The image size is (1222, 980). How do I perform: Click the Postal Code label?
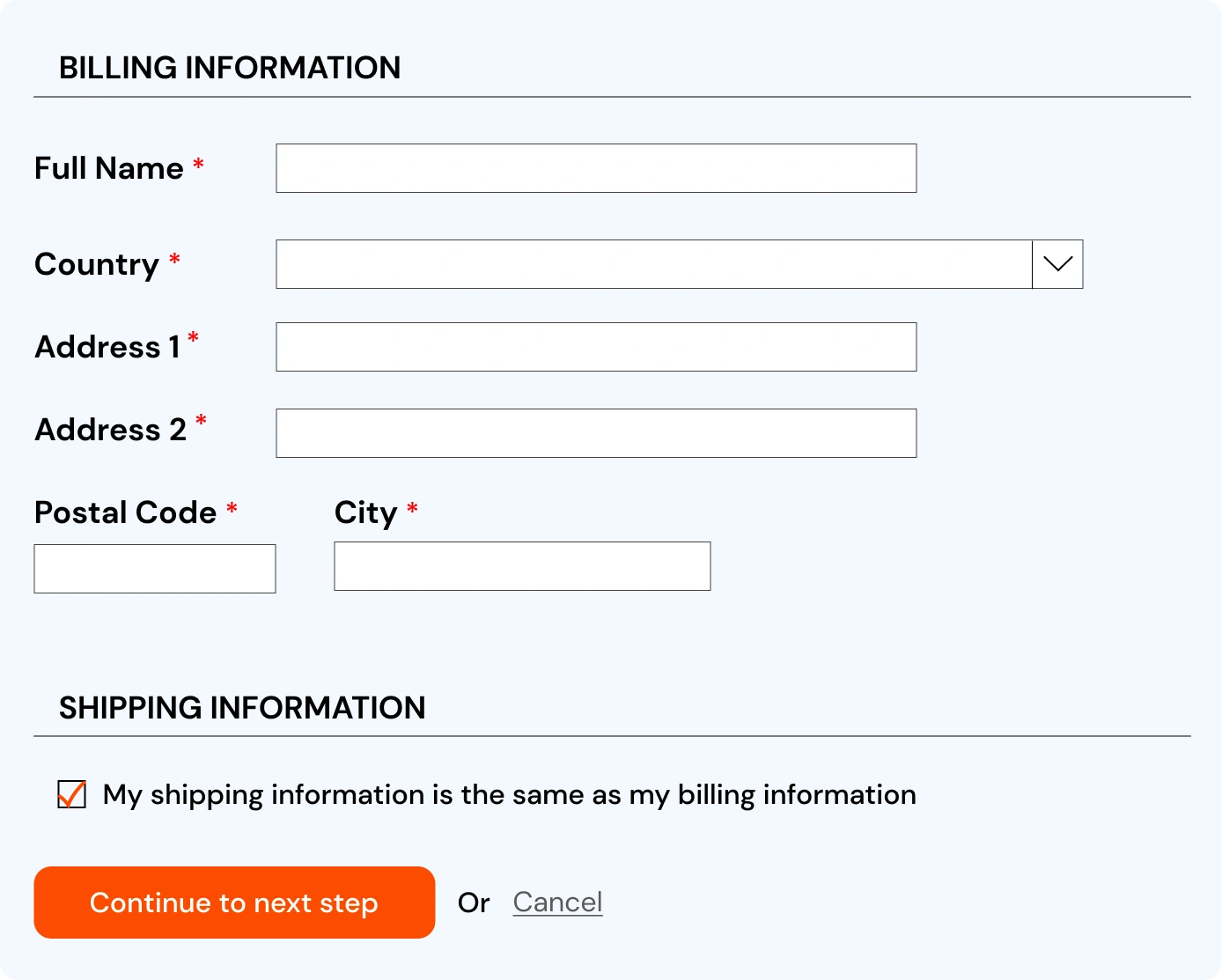[x=126, y=512]
